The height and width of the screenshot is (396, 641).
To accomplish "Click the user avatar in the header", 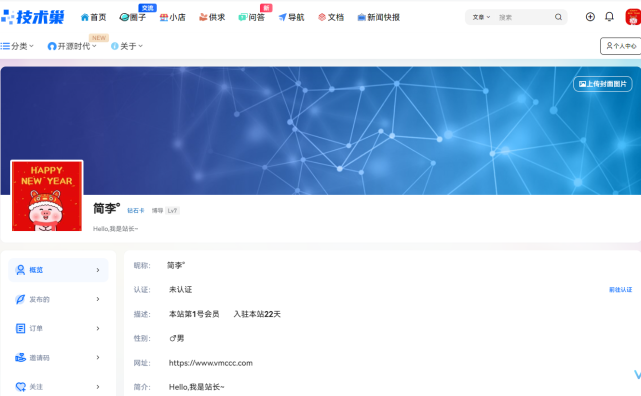I will pos(633,17).
